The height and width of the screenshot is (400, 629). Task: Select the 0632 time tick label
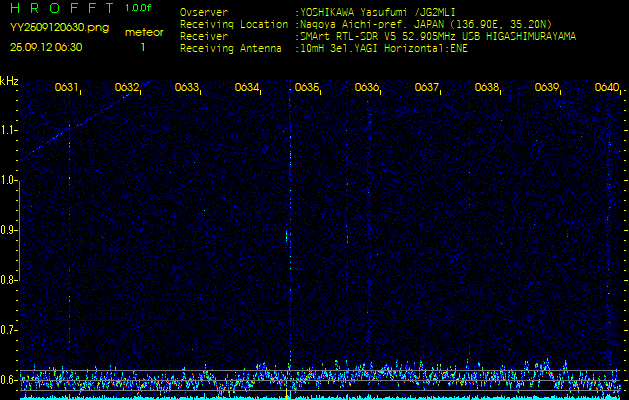(x=126, y=88)
